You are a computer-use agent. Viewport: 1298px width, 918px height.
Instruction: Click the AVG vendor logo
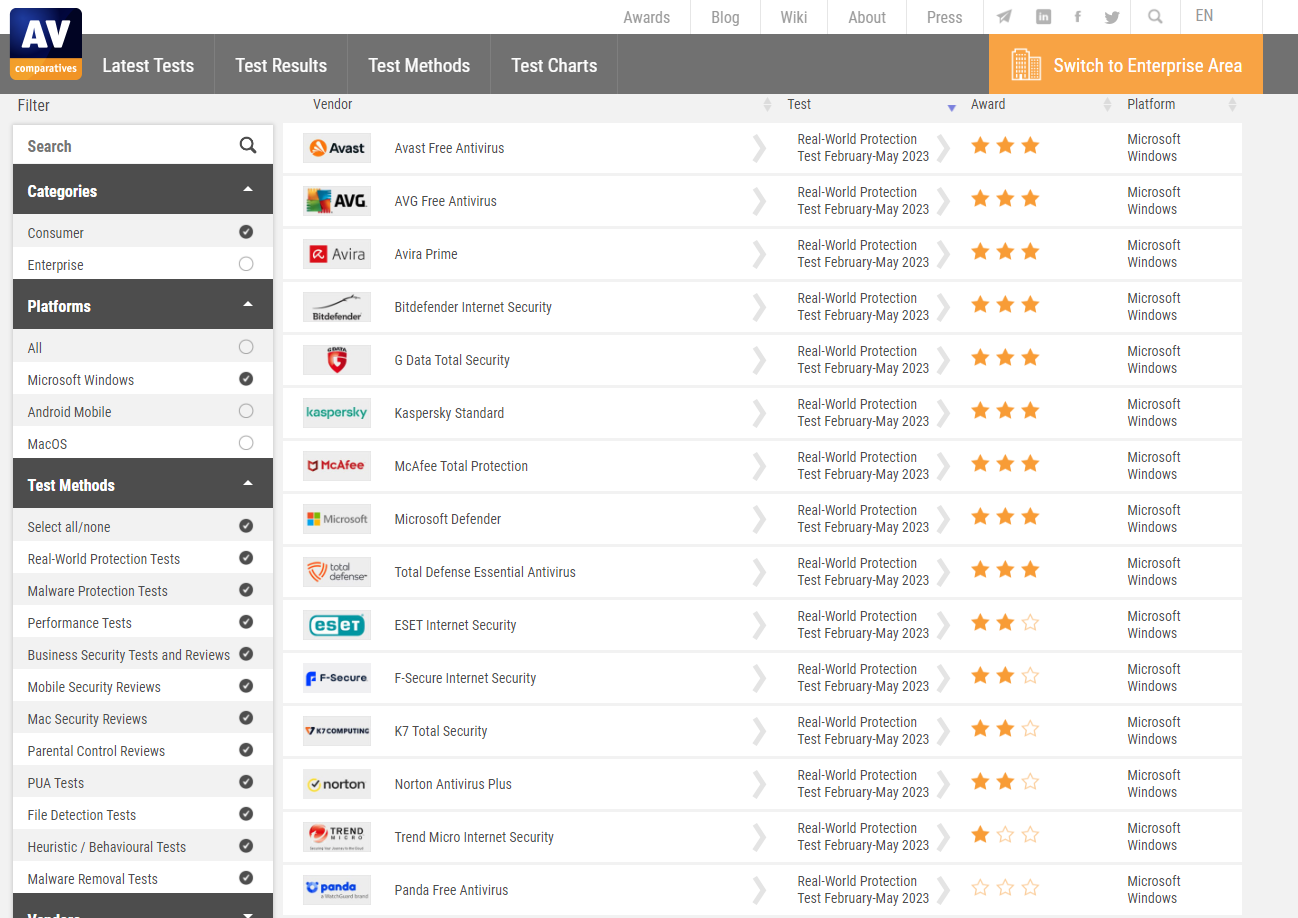tap(337, 201)
